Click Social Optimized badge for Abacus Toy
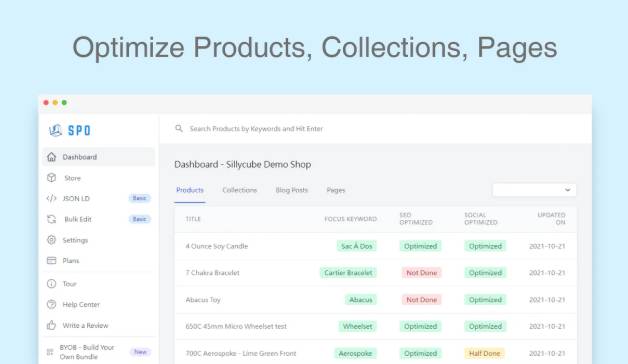The height and width of the screenshot is (364, 628). point(485,300)
